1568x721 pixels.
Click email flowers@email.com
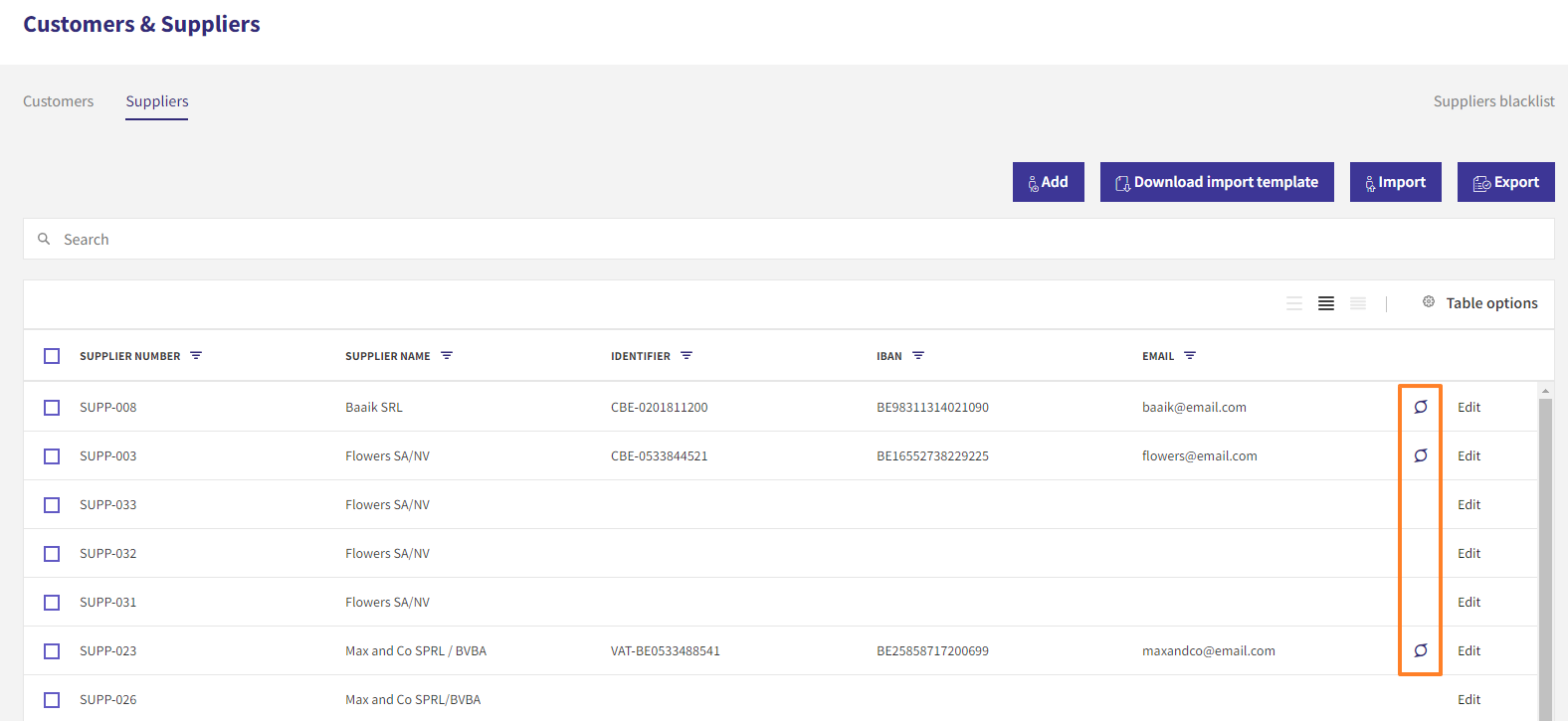click(x=1200, y=455)
